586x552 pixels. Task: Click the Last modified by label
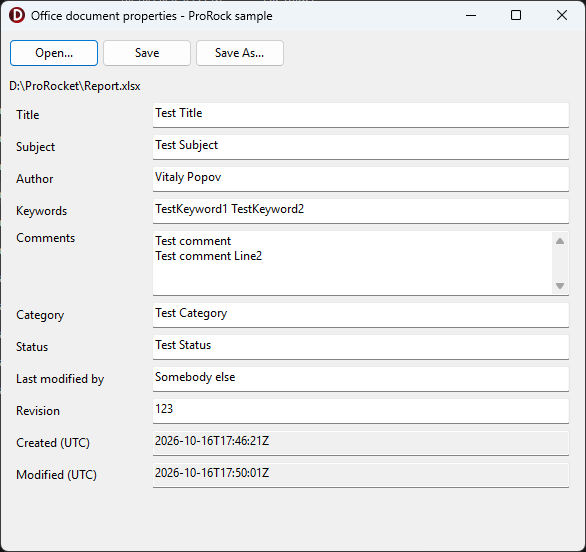point(60,379)
